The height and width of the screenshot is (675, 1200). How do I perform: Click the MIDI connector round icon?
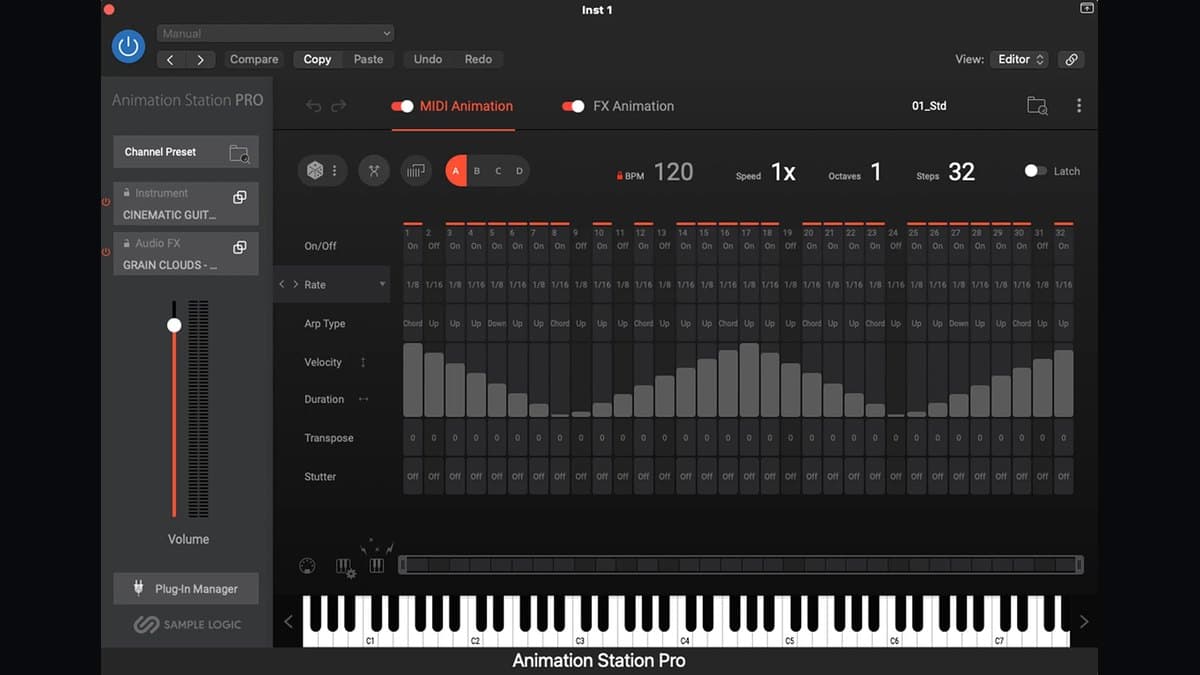pos(307,566)
